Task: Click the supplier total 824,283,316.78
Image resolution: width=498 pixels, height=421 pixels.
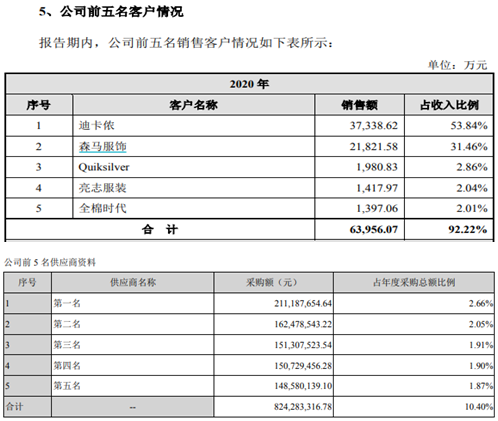Action: click(303, 407)
